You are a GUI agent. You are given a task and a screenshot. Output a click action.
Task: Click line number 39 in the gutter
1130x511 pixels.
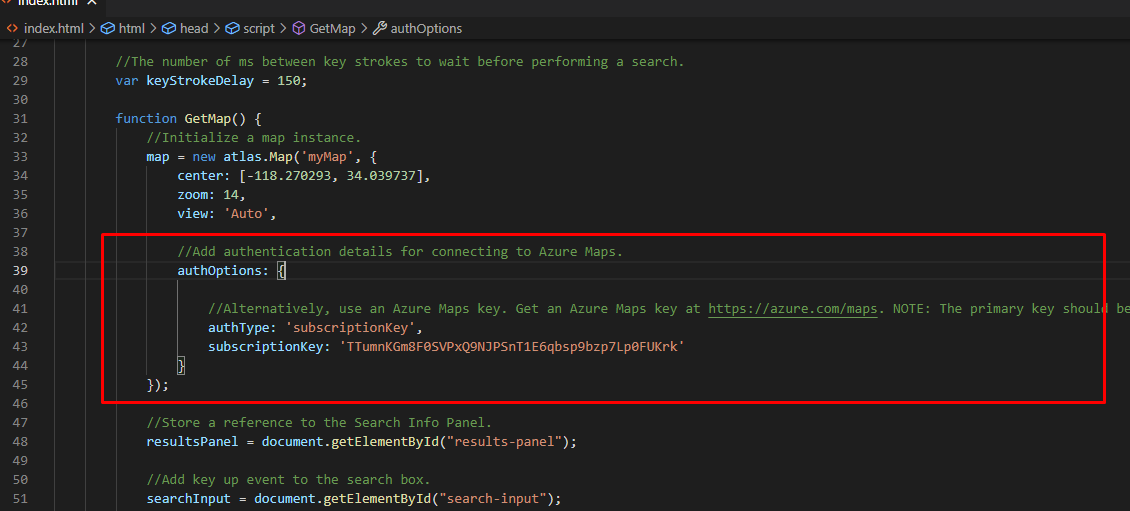click(20, 270)
